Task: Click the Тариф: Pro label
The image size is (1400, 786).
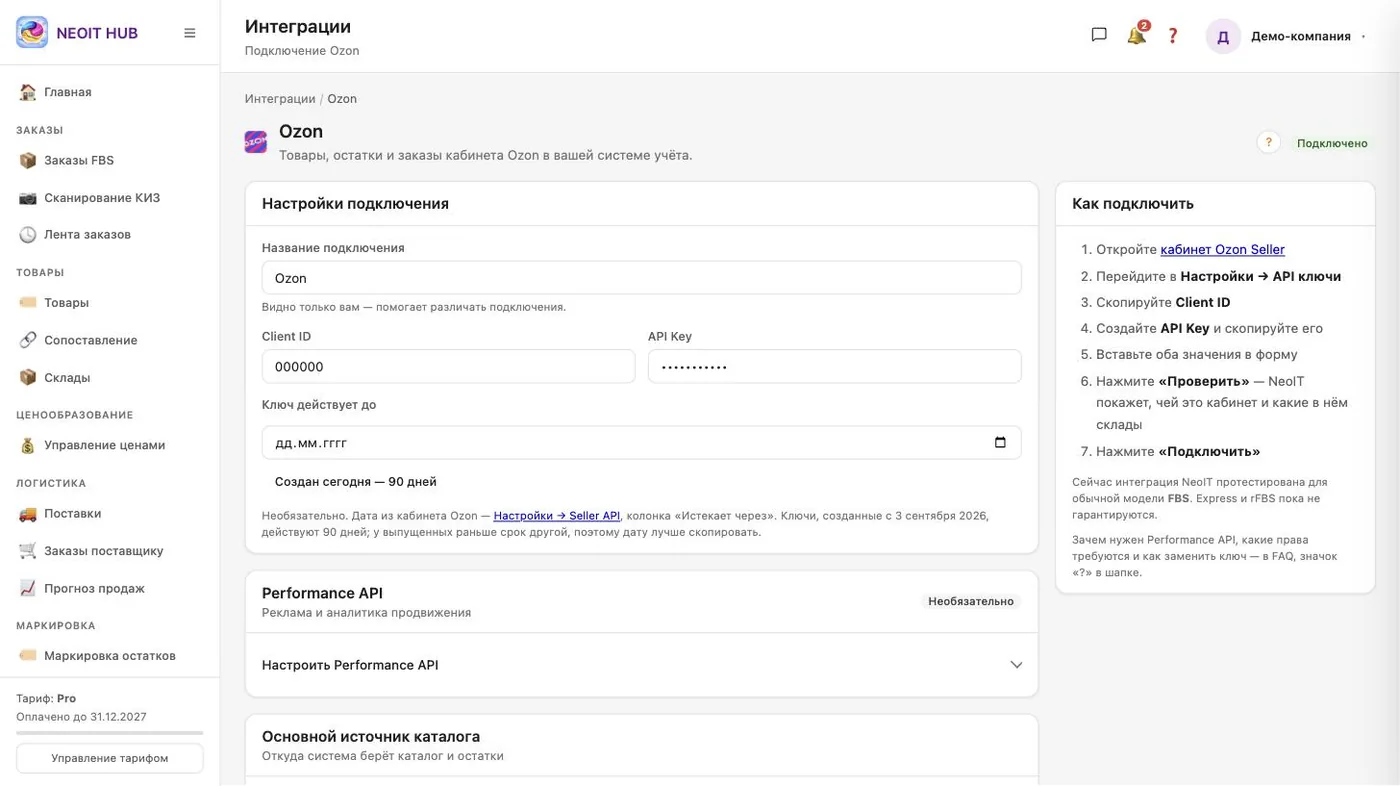Action: click(x=46, y=699)
